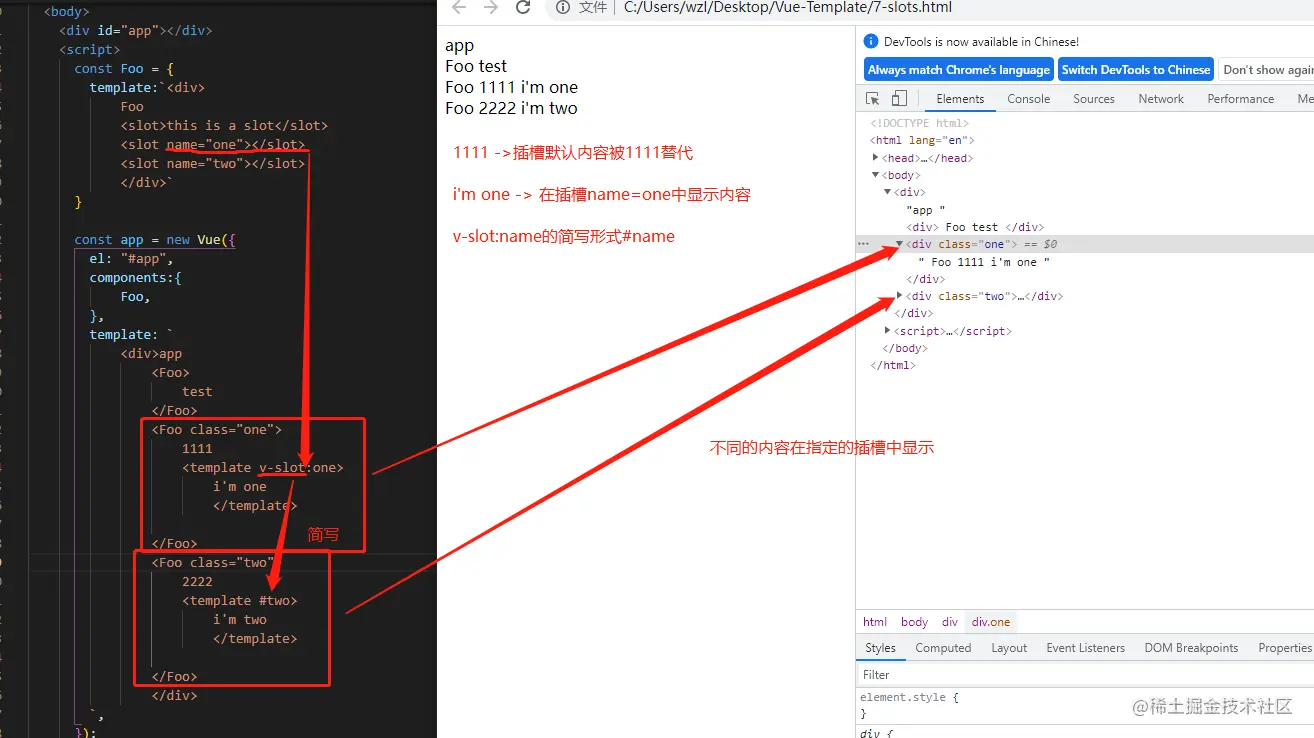The width and height of the screenshot is (1314, 738).
Task: Expand the script node in DOM tree
Action: (x=888, y=330)
